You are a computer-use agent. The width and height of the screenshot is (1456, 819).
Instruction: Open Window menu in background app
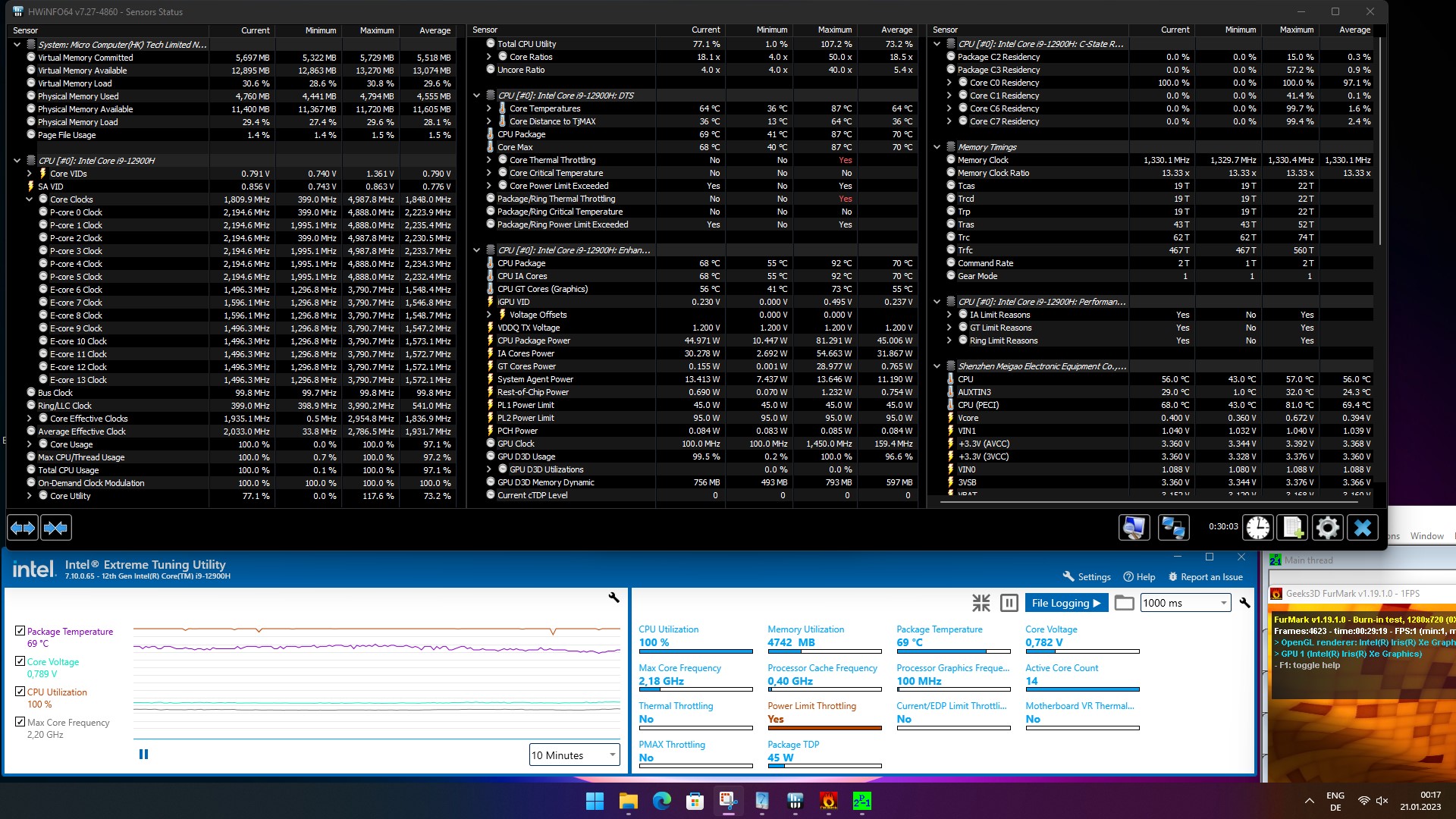pyautogui.click(x=1426, y=536)
